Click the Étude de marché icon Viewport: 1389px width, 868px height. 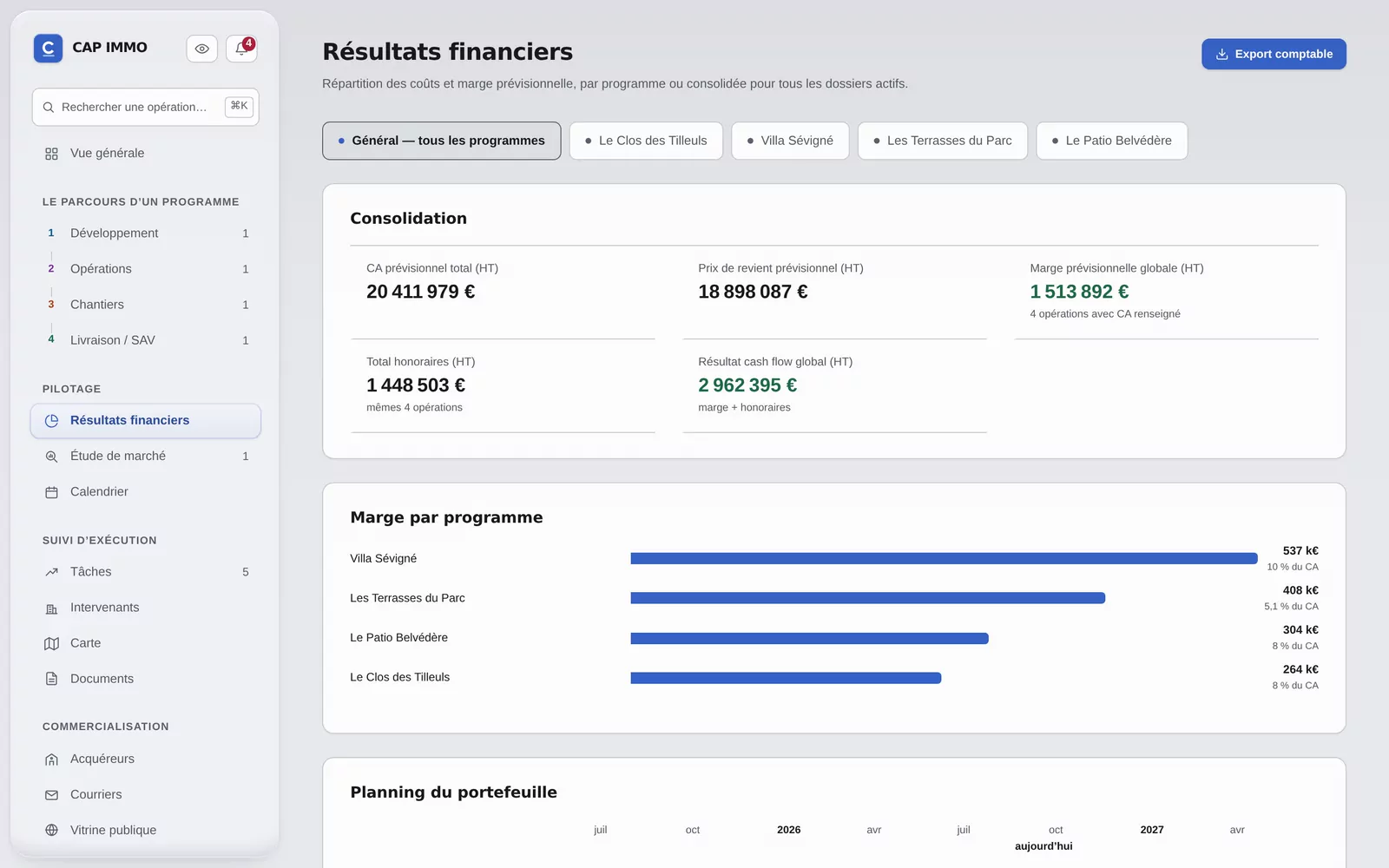51,457
